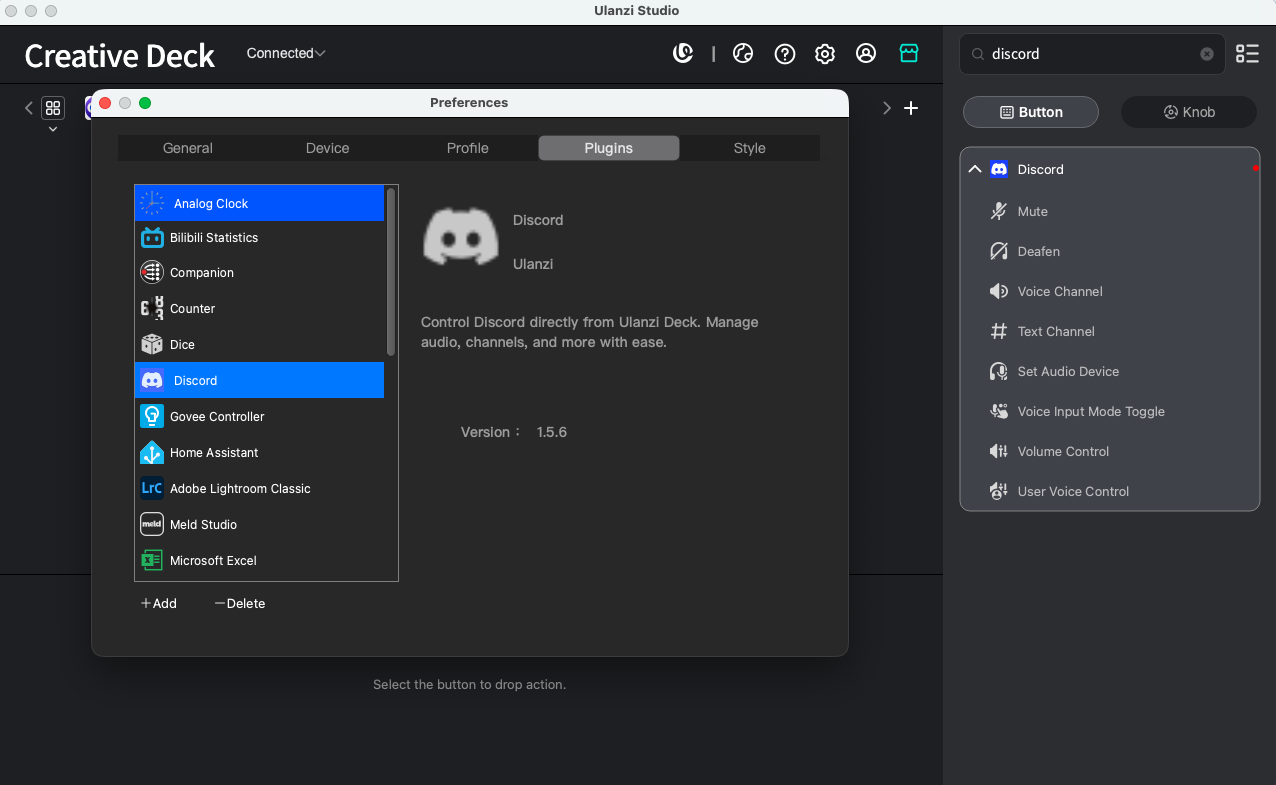Select the User Voice Control action

[1073, 491]
